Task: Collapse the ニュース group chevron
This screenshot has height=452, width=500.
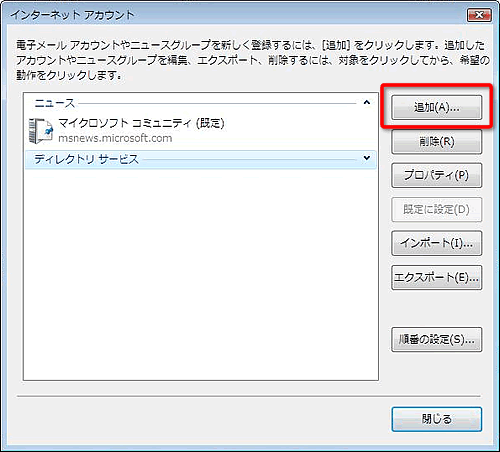Action: pyautogui.click(x=367, y=102)
